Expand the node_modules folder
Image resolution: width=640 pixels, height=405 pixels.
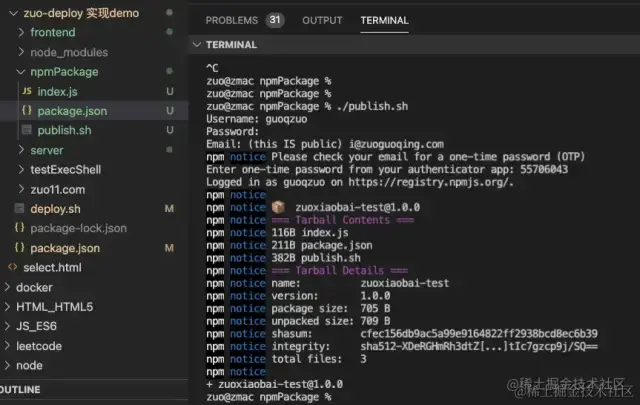point(21,52)
